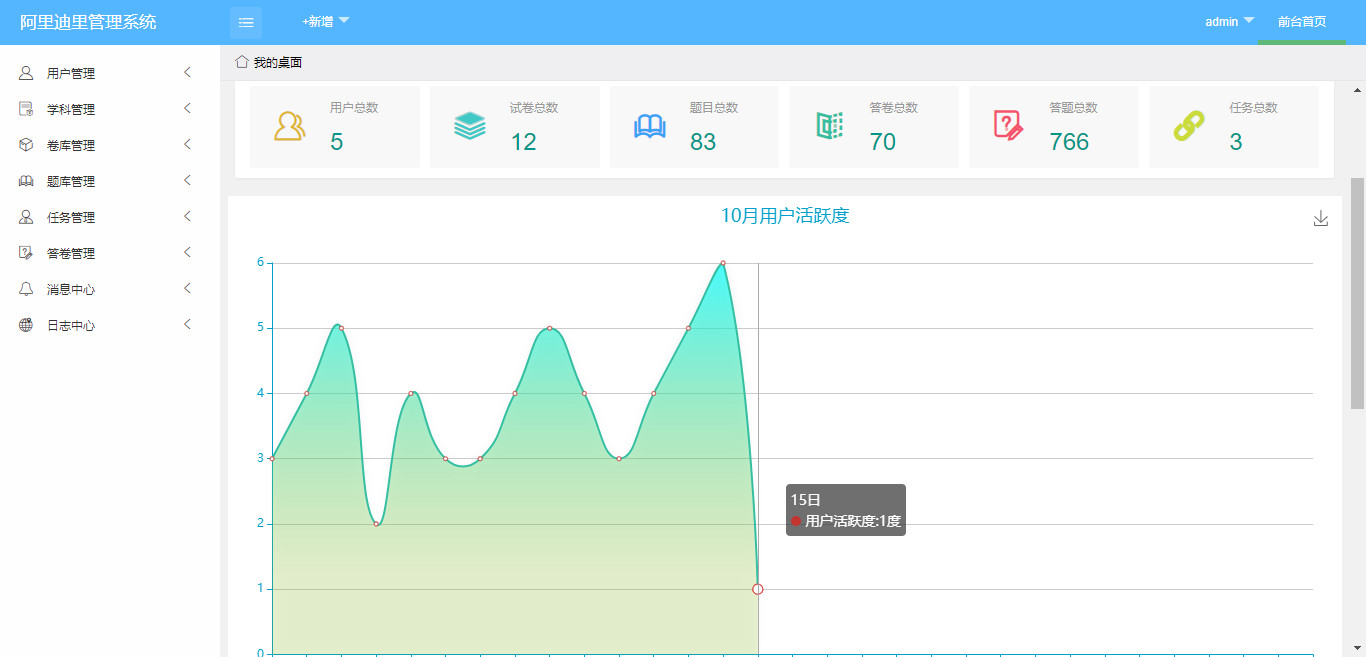Click the blue book icon in 题目总数 card
This screenshot has width=1366, height=657.
click(650, 126)
